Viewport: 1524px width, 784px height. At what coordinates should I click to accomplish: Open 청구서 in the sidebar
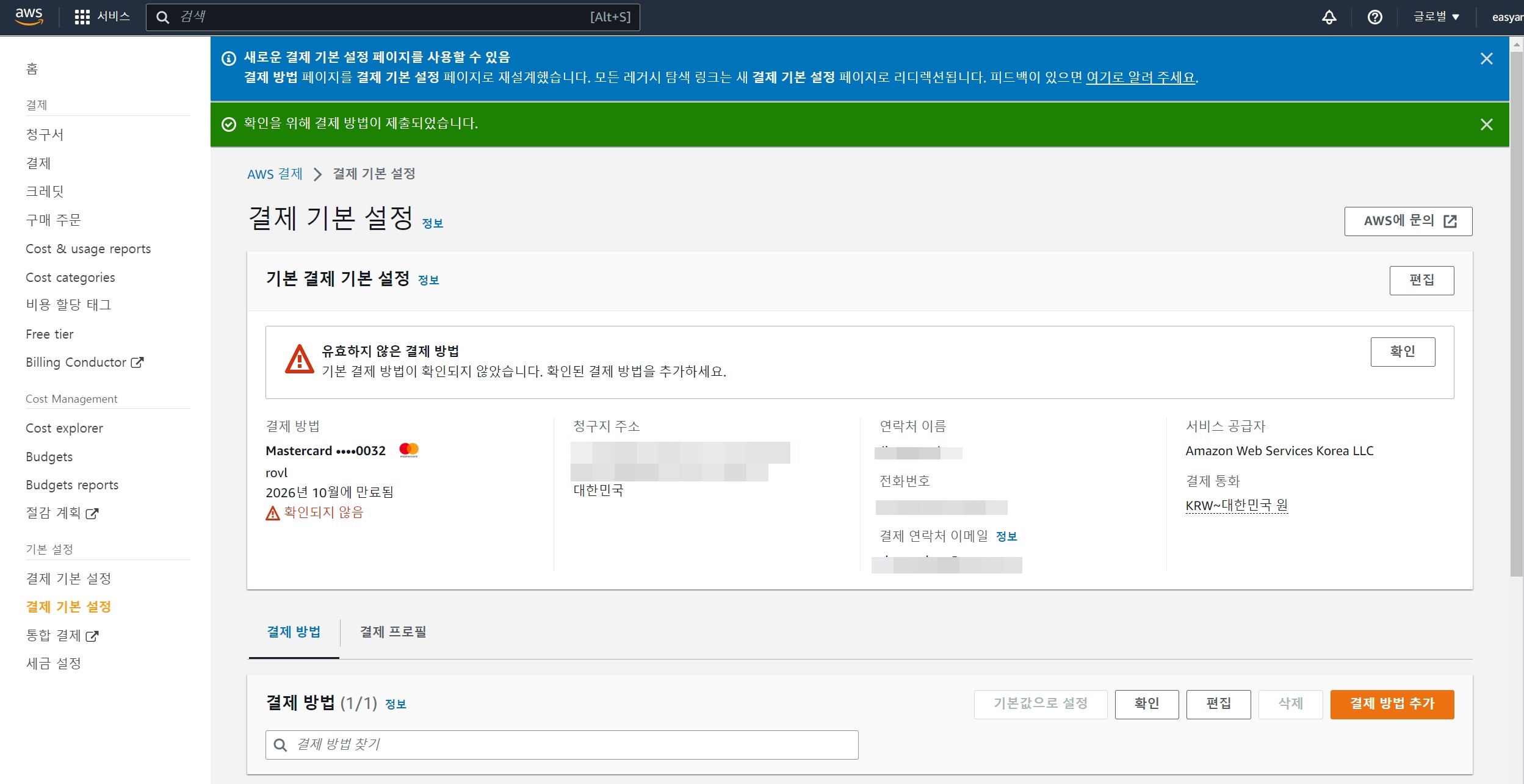click(x=45, y=135)
